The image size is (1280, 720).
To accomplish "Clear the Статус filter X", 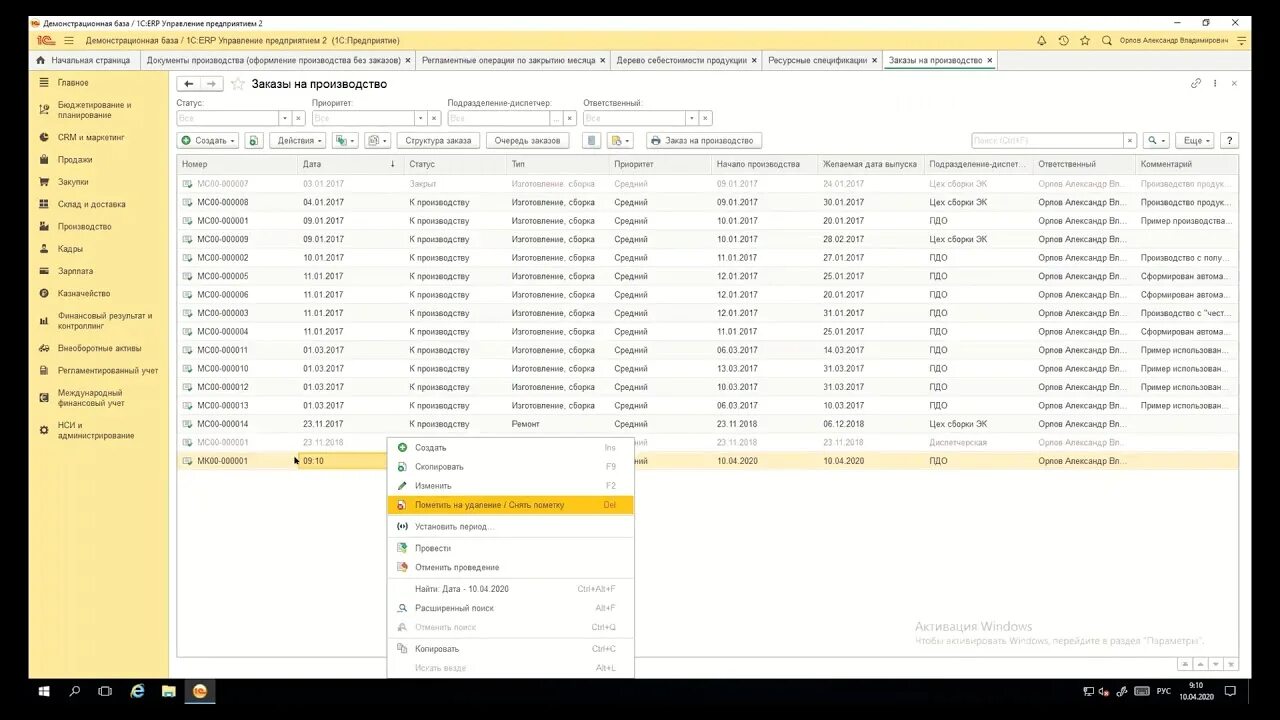I will pyautogui.click(x=298, y=118).
